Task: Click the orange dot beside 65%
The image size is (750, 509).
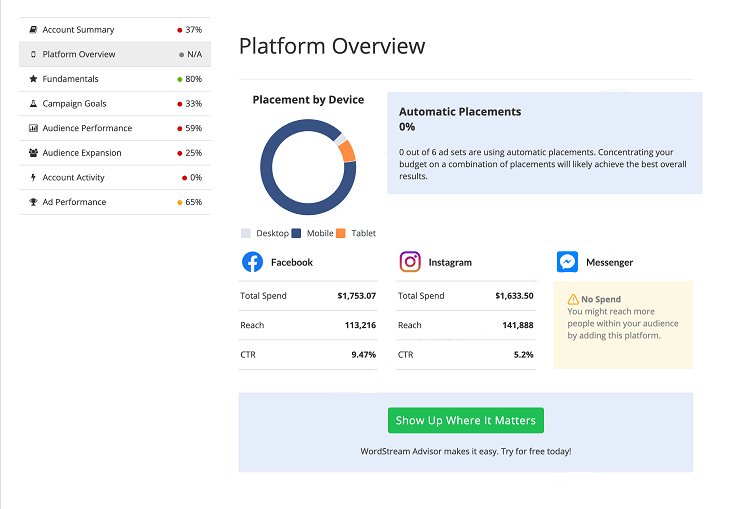Action: [x=179, y=202]
